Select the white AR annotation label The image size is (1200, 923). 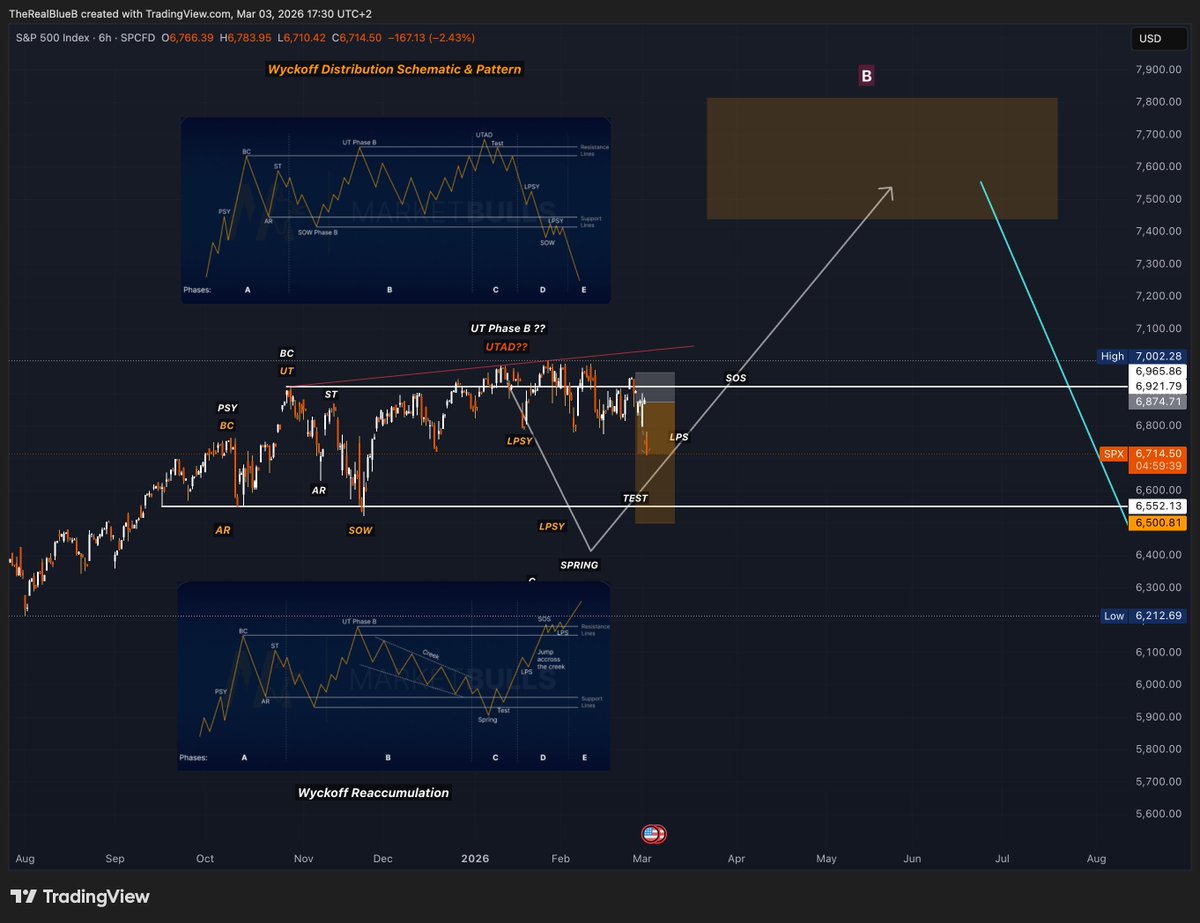(x=319, y=491)
